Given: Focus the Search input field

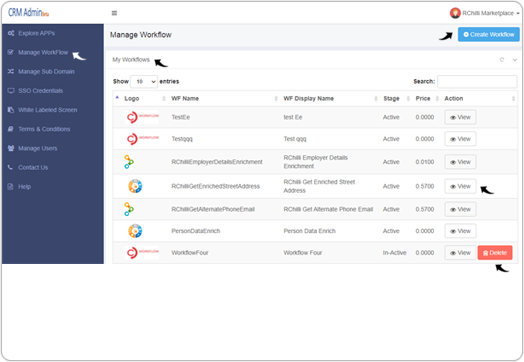Looking at the screenshot, I should (x=477, y=82).
